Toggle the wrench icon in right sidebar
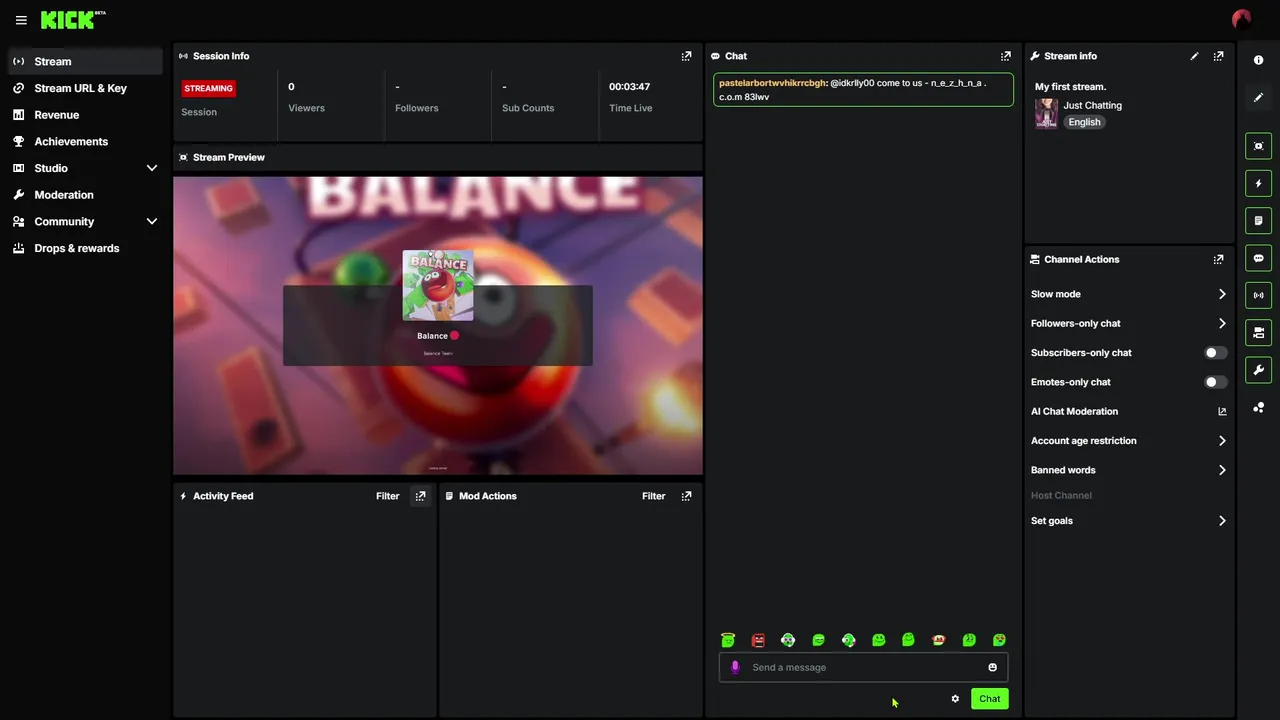 point(1258,370)
